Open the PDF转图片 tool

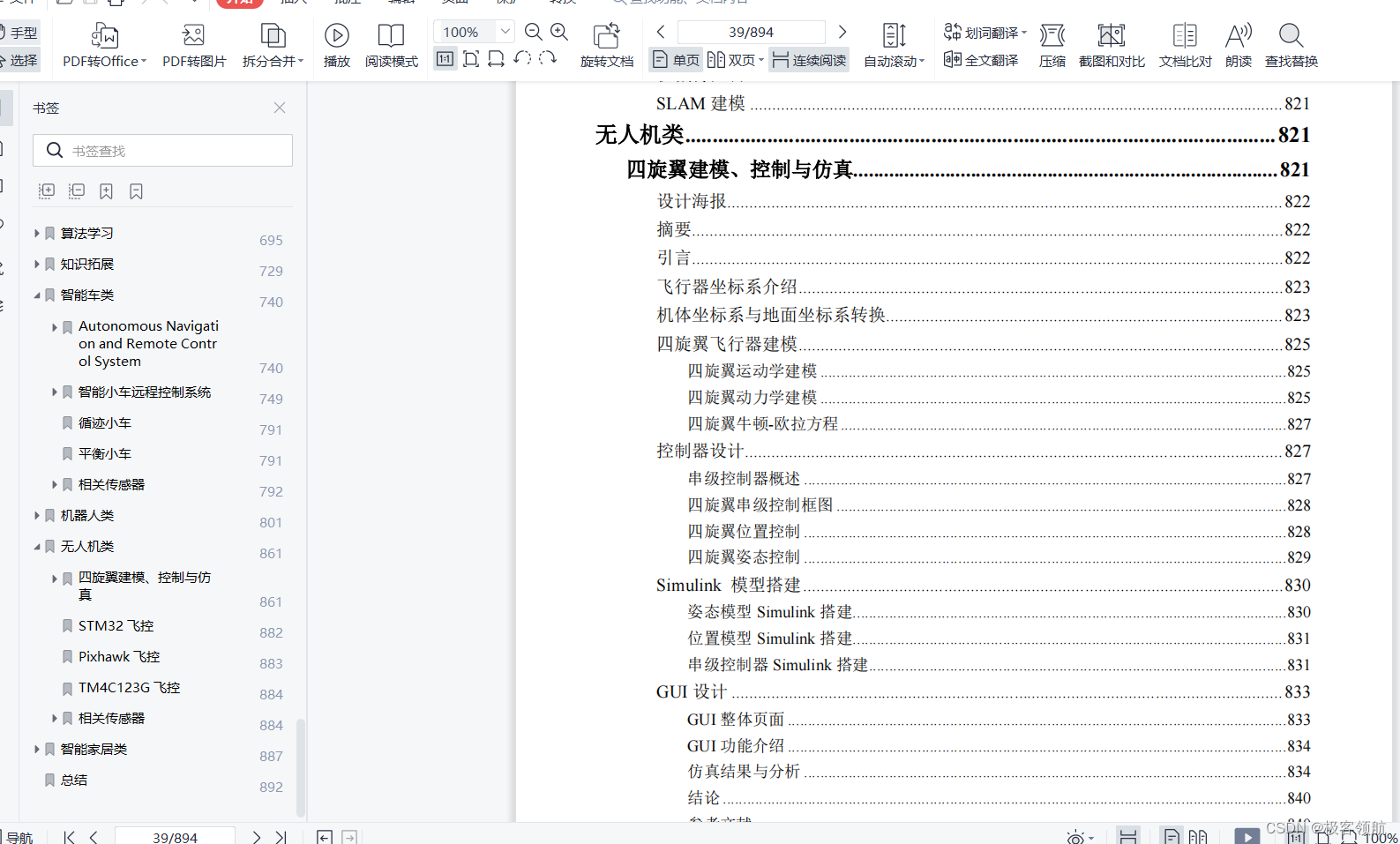tap(194, 46)
